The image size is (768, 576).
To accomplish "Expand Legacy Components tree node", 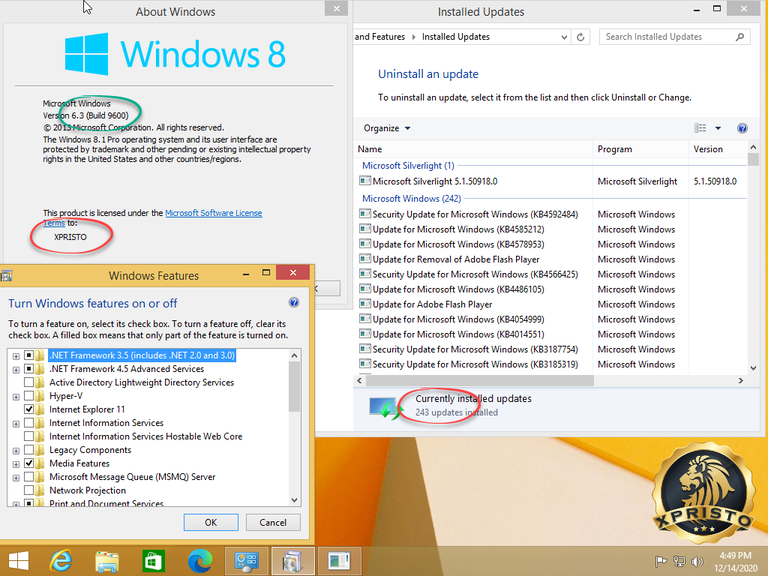I will tap(16, 451).
